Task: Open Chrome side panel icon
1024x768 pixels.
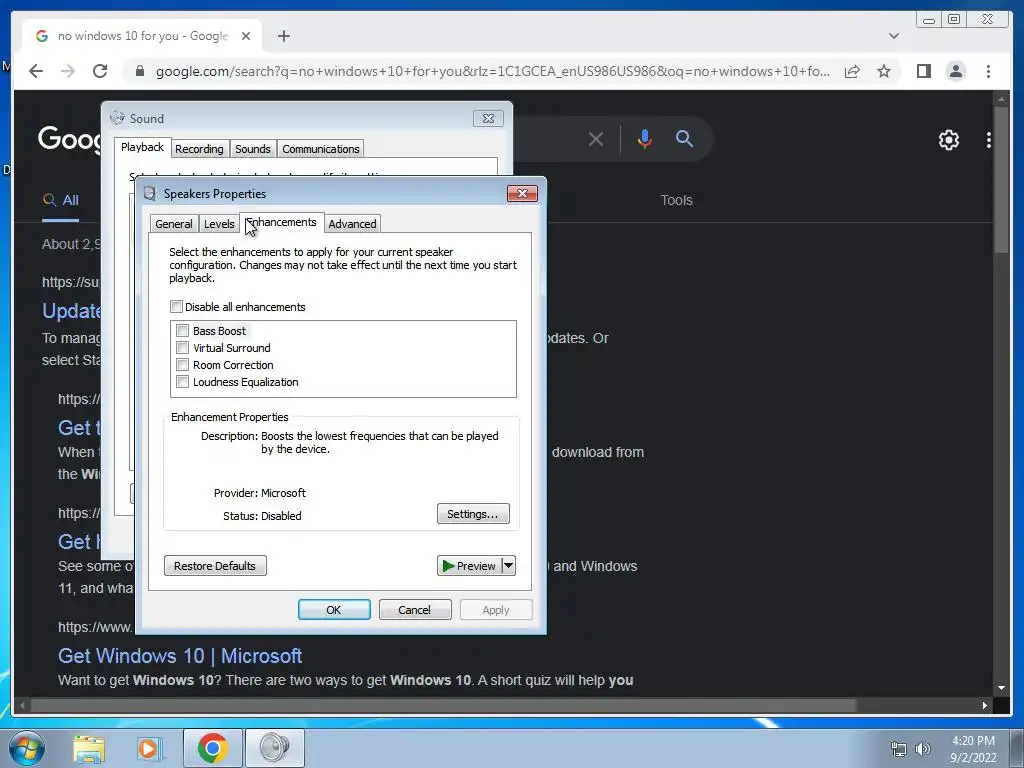Action: pos(923,71)
